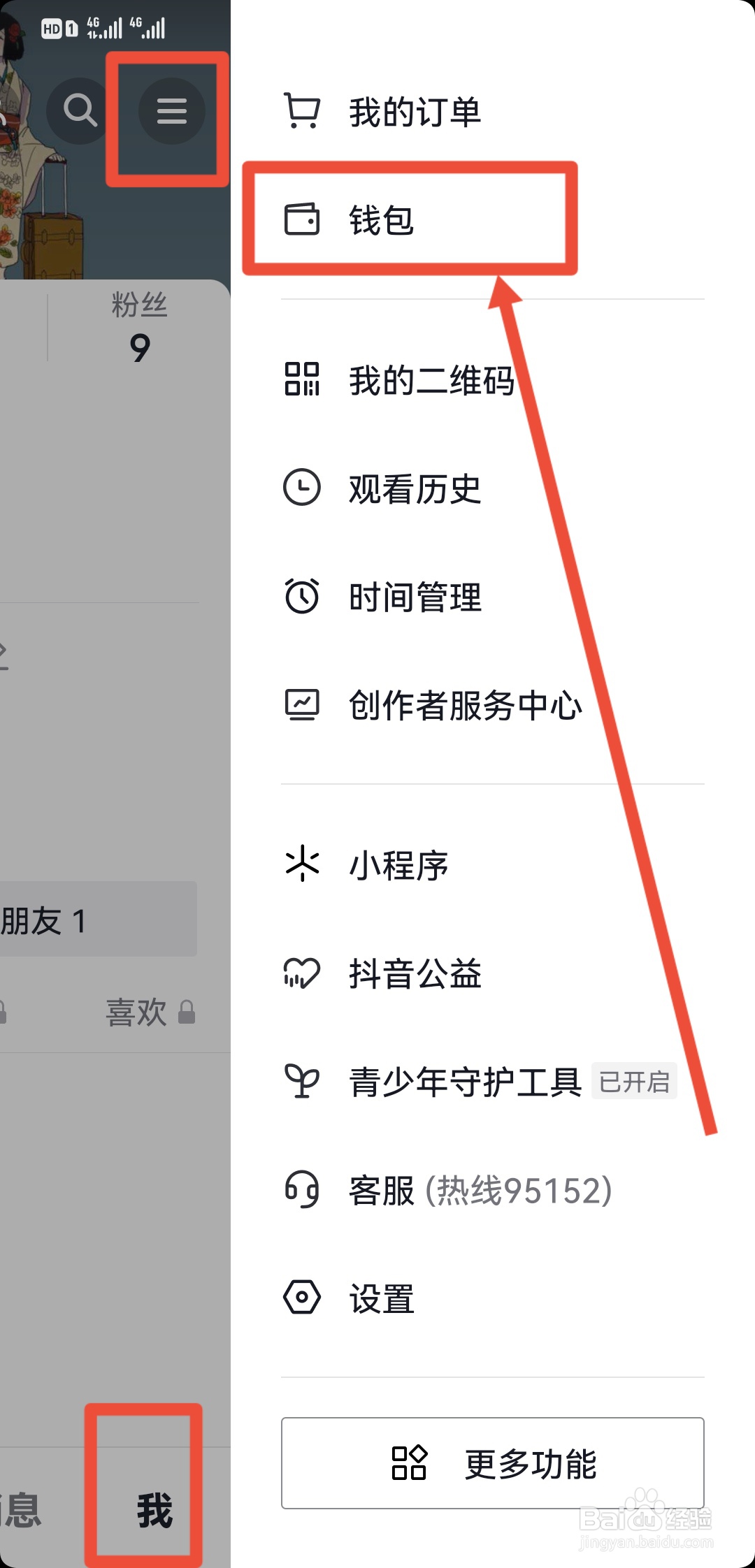Tap the Douyin charity heart icon
The width and height of the screenshot is (755, 1568).
pyautogui.click(x=302, y=973)
